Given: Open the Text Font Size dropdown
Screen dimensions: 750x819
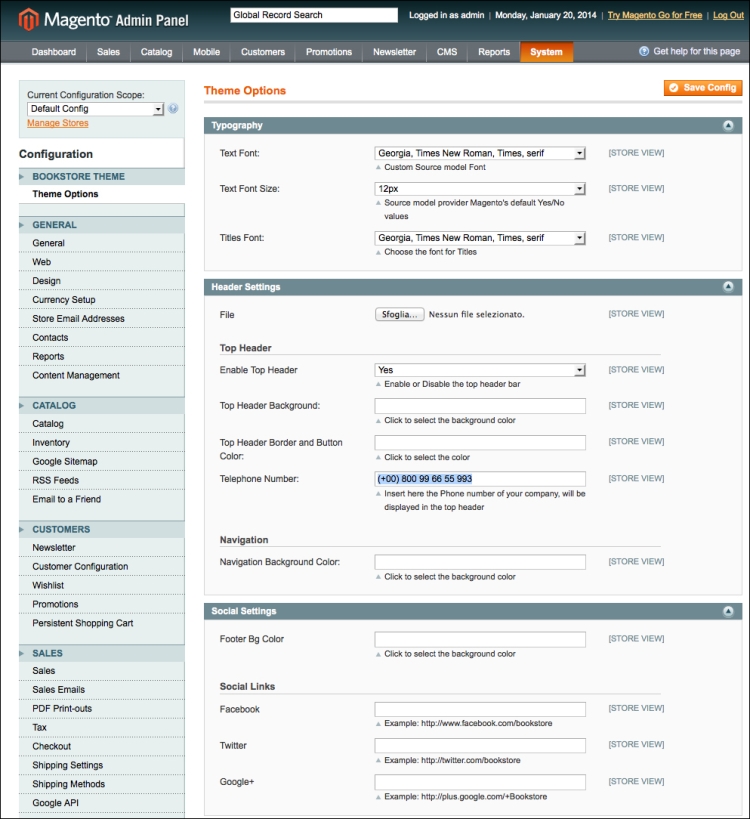Looking at the screenshot, I should click(480, 189).
